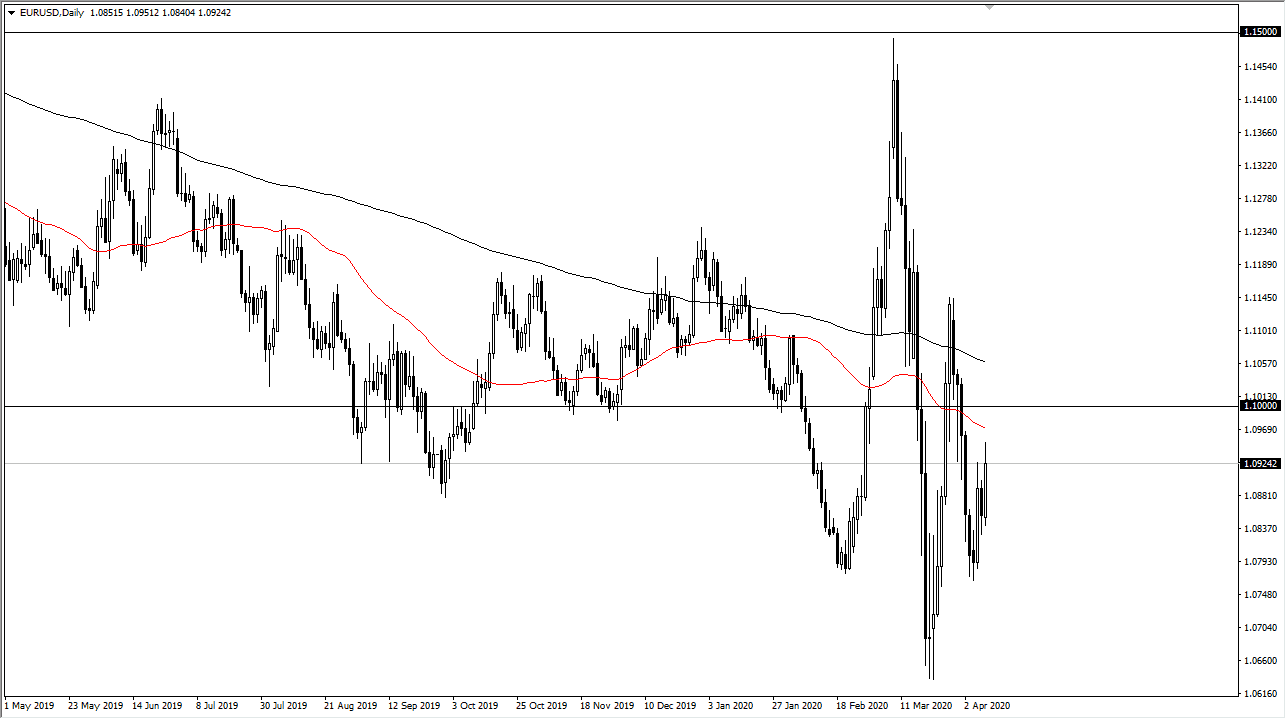Click the 2 Apr 2020 date label
The width and height of the screenshot is (1286, 719).
tap(988, 706)
